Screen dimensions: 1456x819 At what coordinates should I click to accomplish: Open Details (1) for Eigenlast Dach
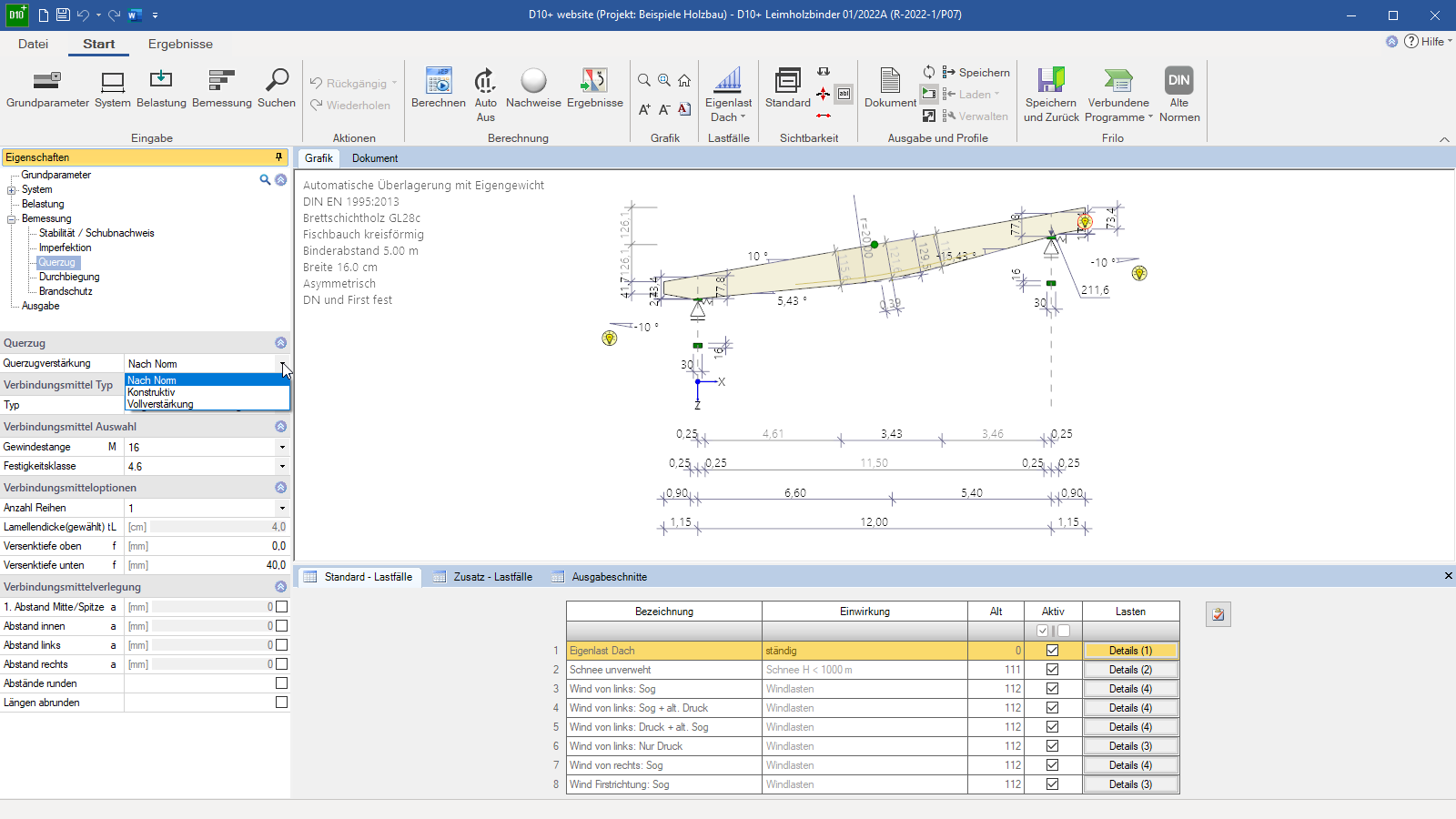pyautogui.click(x=1130, y=651)
